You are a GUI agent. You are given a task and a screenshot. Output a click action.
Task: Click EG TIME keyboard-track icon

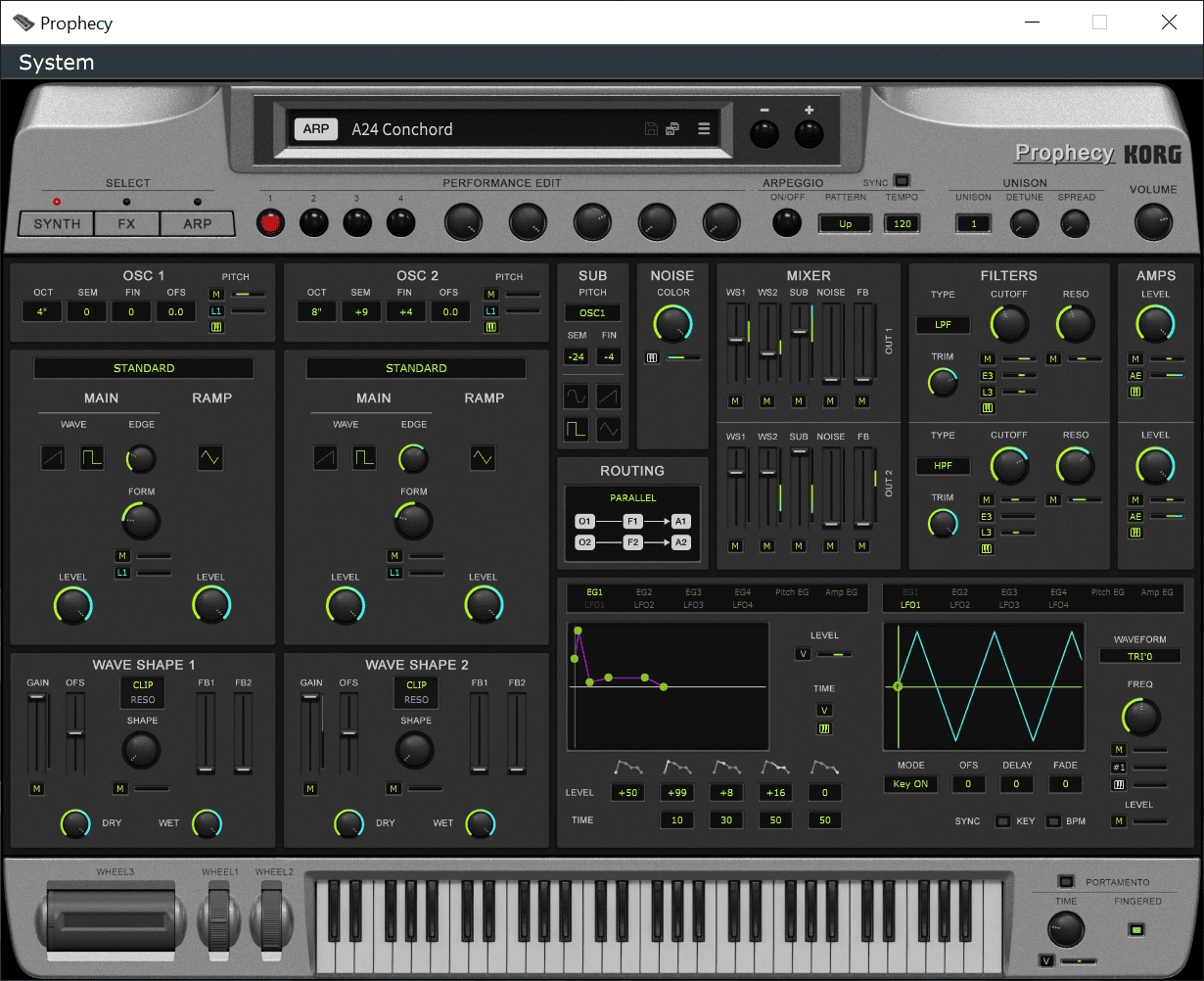pyautogui.click(x=824, y=728)
